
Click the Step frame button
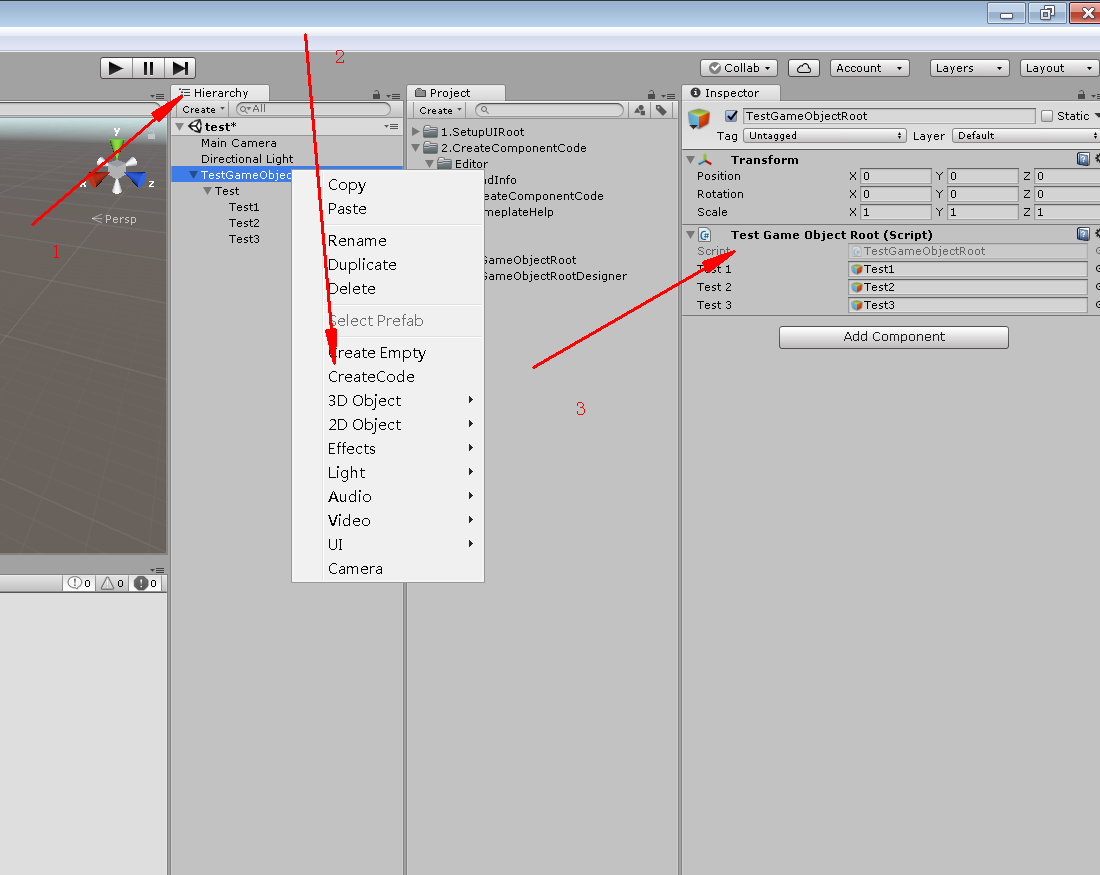[180, 68]
